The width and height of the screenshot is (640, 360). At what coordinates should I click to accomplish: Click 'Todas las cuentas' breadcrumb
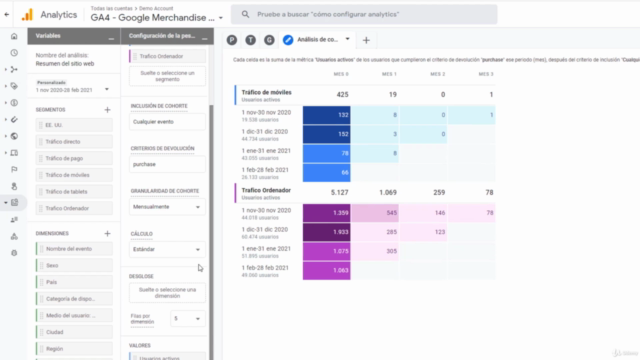click(x=111, y=8)
